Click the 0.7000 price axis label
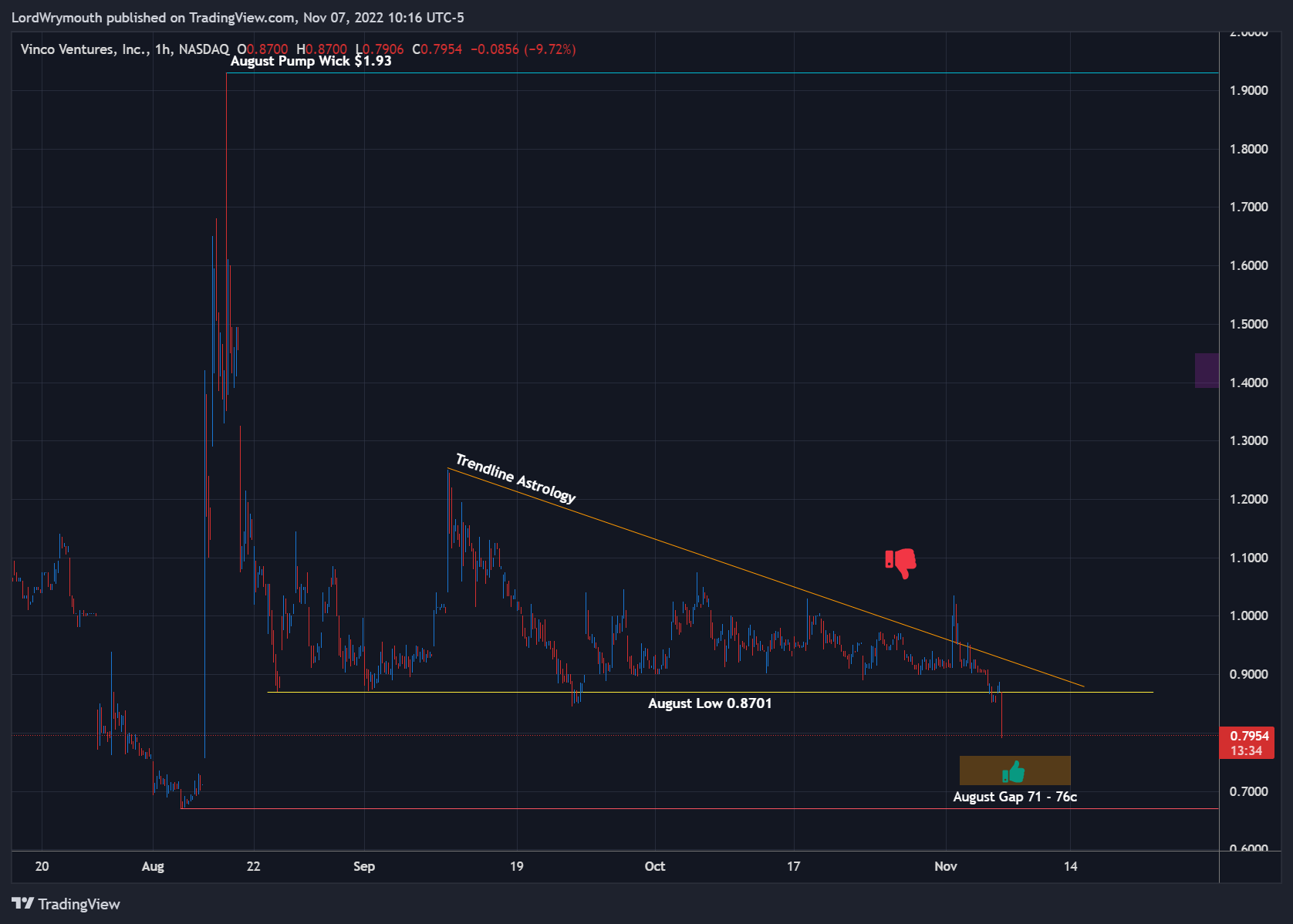This screenshot has width=1293, height=924. 1248,791
